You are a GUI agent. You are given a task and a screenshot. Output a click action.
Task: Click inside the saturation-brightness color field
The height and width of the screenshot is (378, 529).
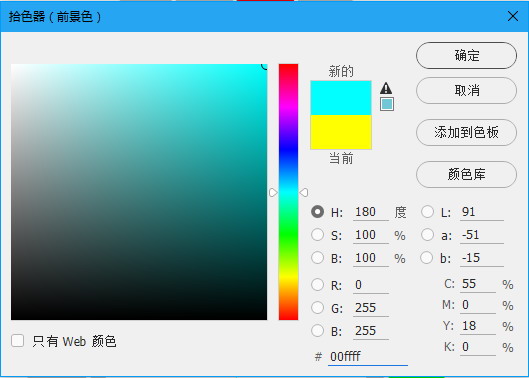(x=139, y=192)
